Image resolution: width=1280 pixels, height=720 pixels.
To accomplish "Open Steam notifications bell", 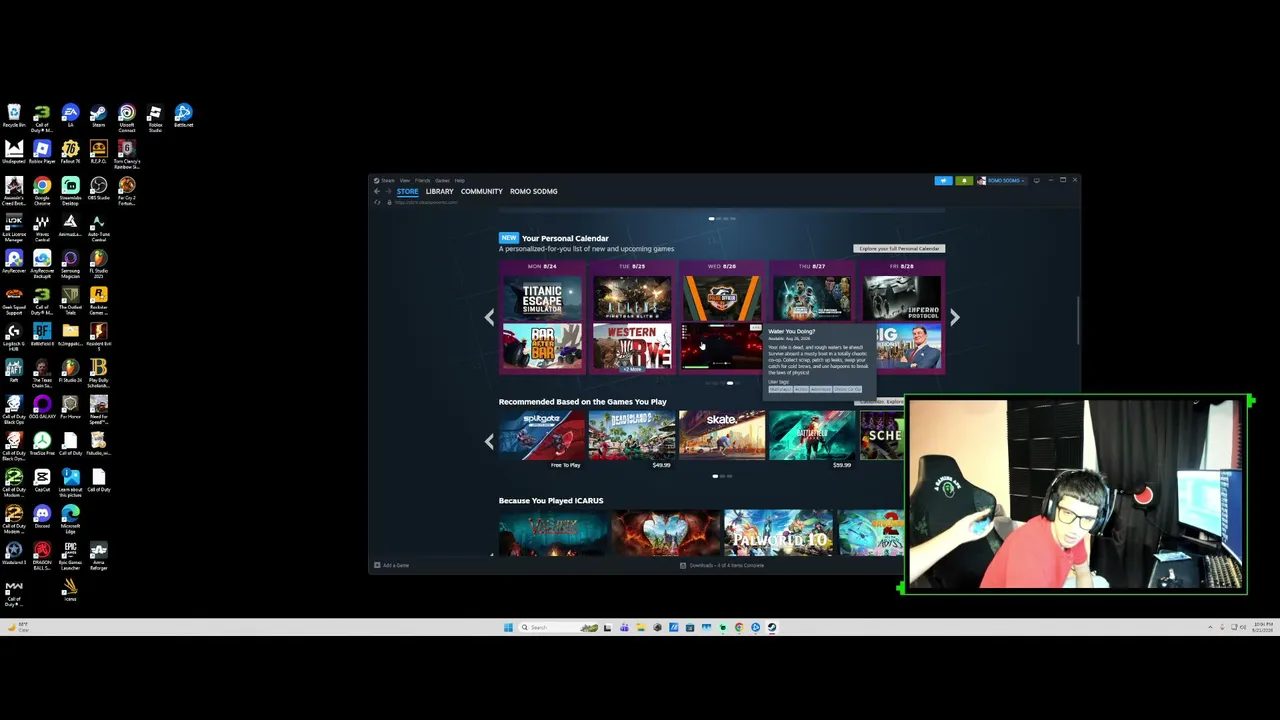I will (x=964, y=181).
